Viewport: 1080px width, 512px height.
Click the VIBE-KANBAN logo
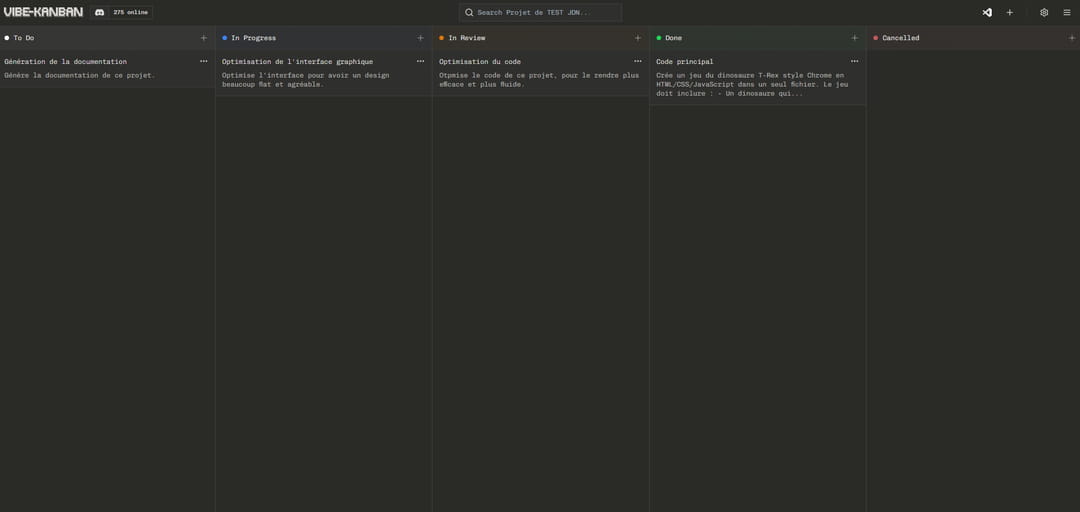43,12
